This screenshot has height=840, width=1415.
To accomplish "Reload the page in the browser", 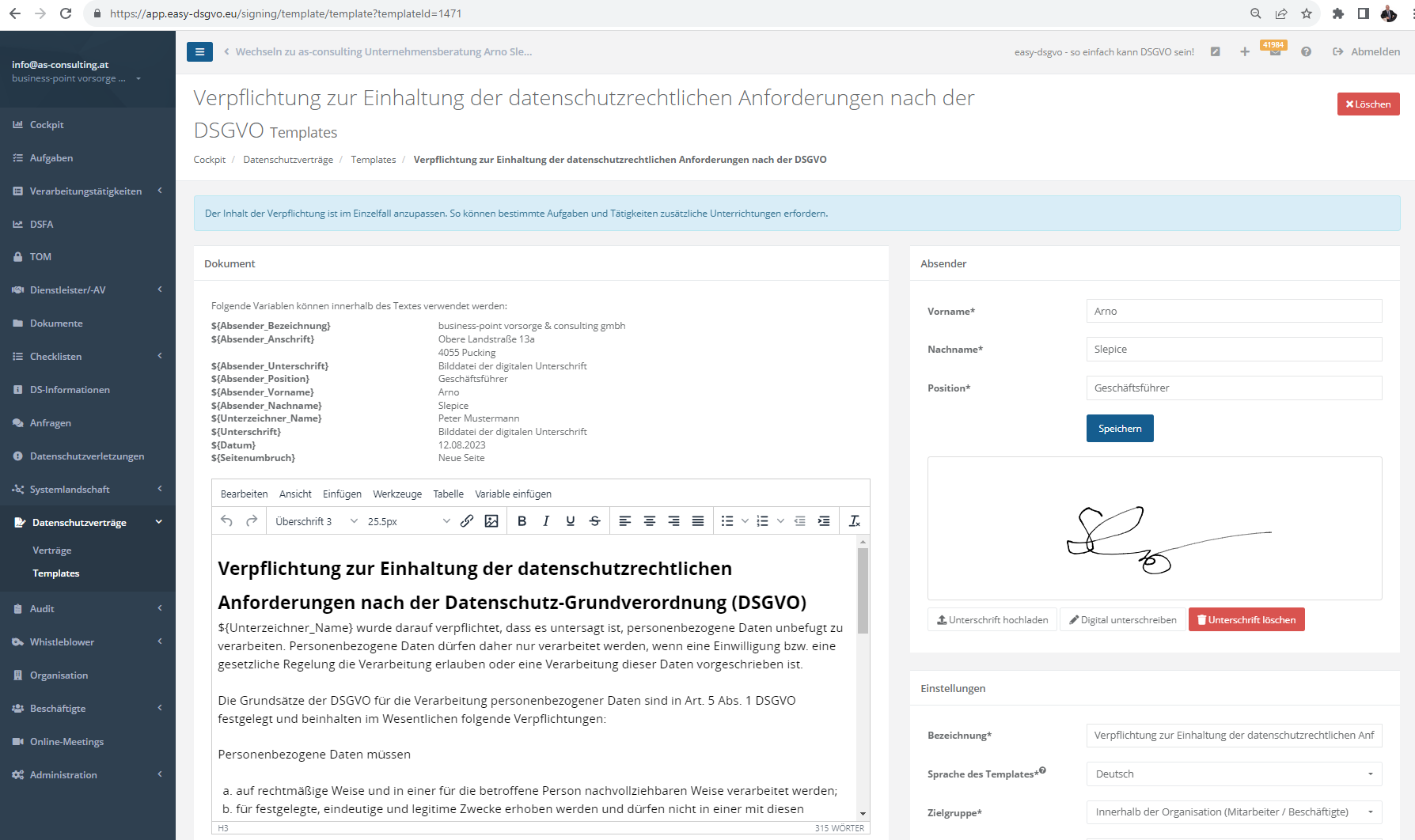I will (66, 13).
